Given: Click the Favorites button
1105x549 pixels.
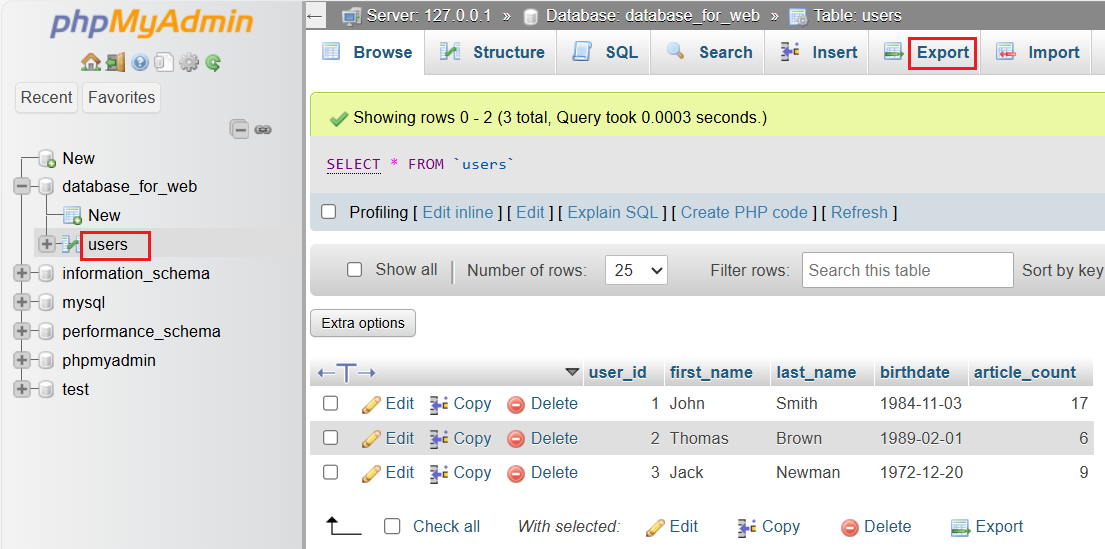Looking at the screenshot, I should pyautogui.click(x=121, y=97).
